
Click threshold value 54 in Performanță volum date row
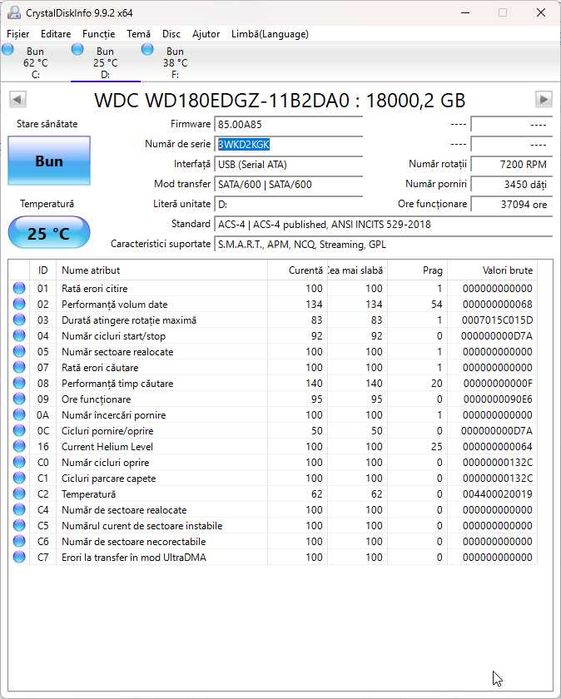[437, 304]
